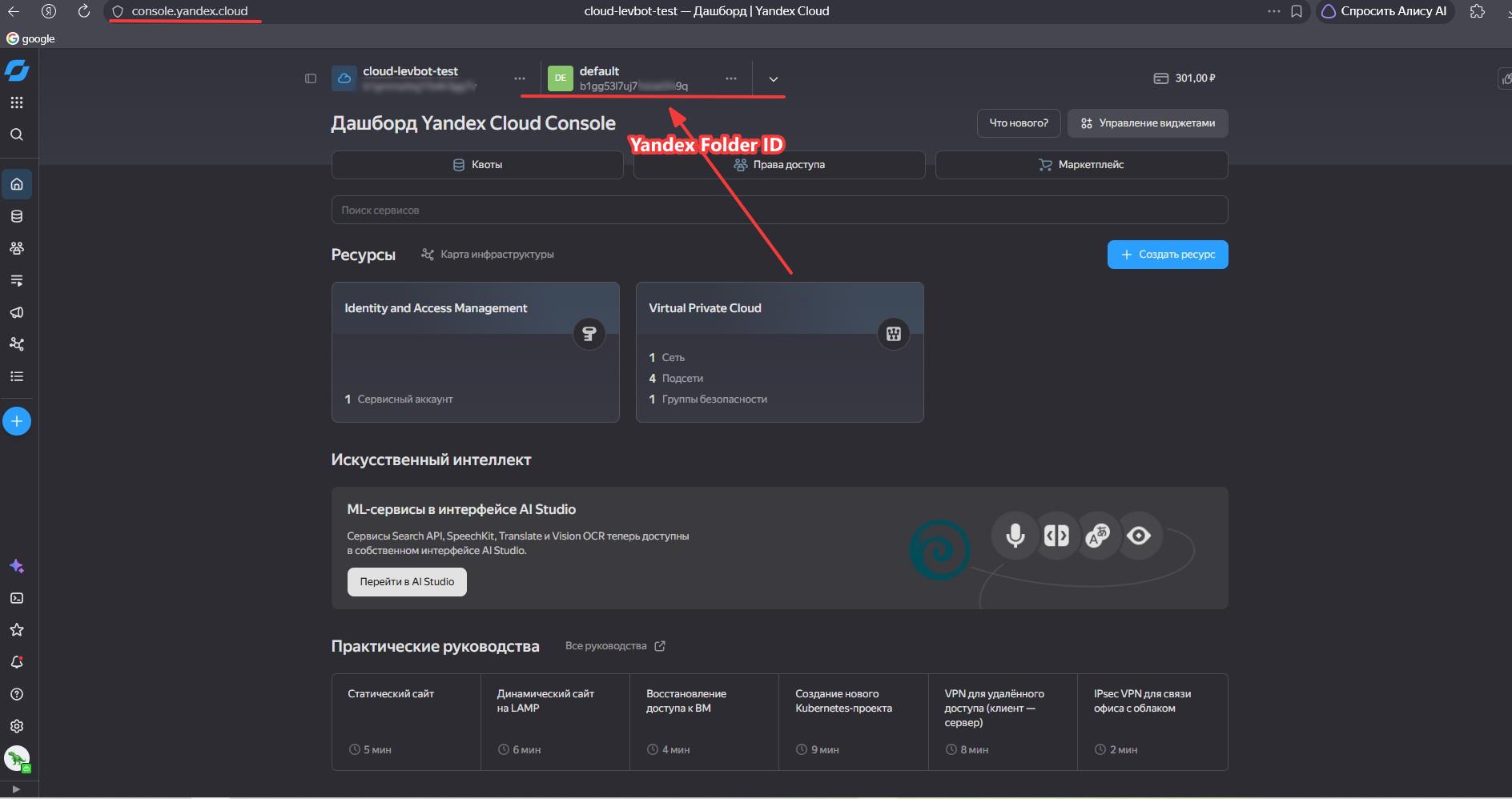The height and width of the screenshot is (799, 1512).
Task: Open settings gear in sidebar
Action: (x=17, y=726)
